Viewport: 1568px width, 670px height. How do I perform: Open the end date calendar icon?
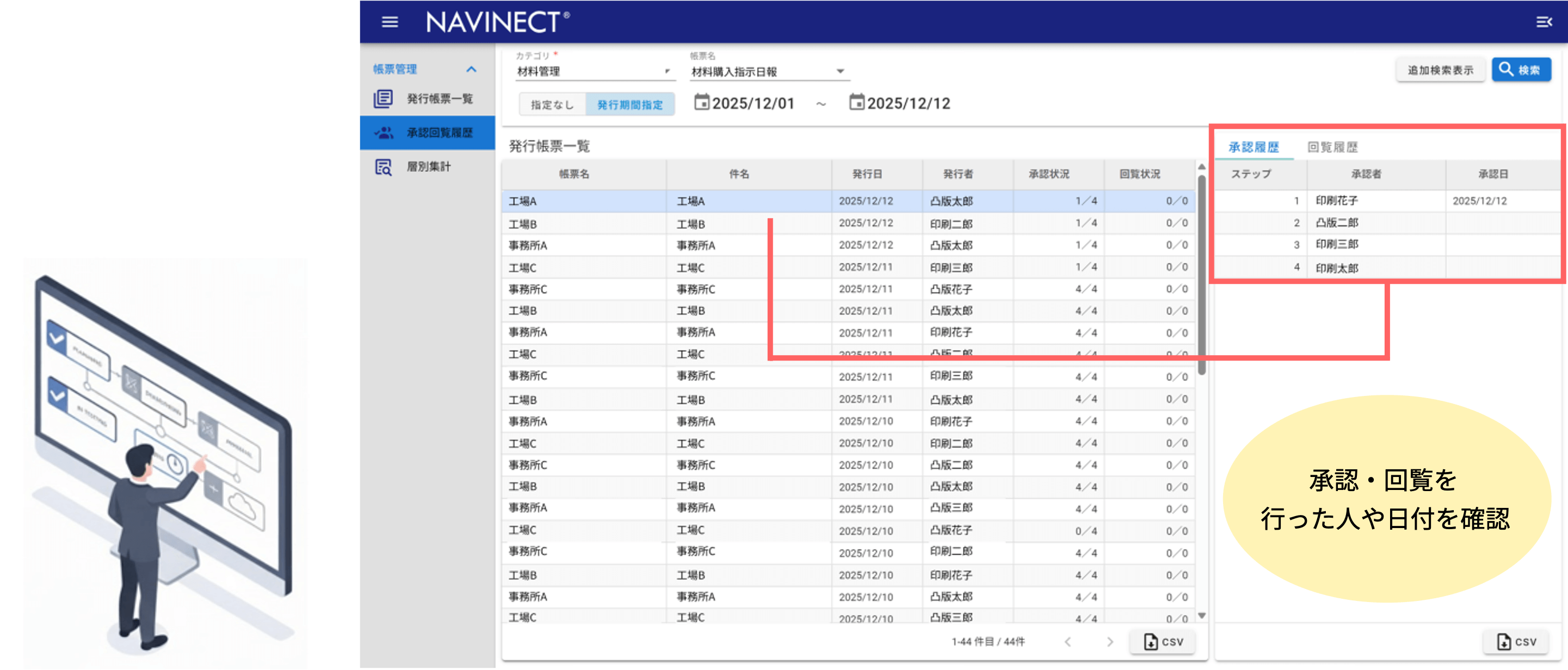[x=856, y=102]
